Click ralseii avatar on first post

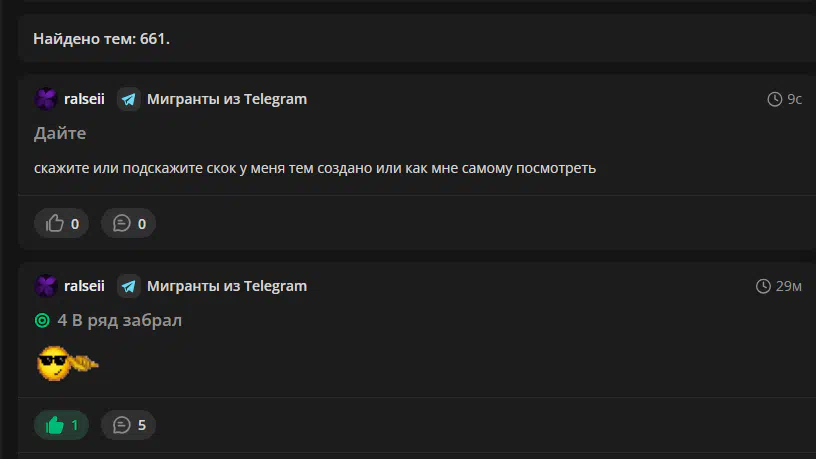[46, 99]
